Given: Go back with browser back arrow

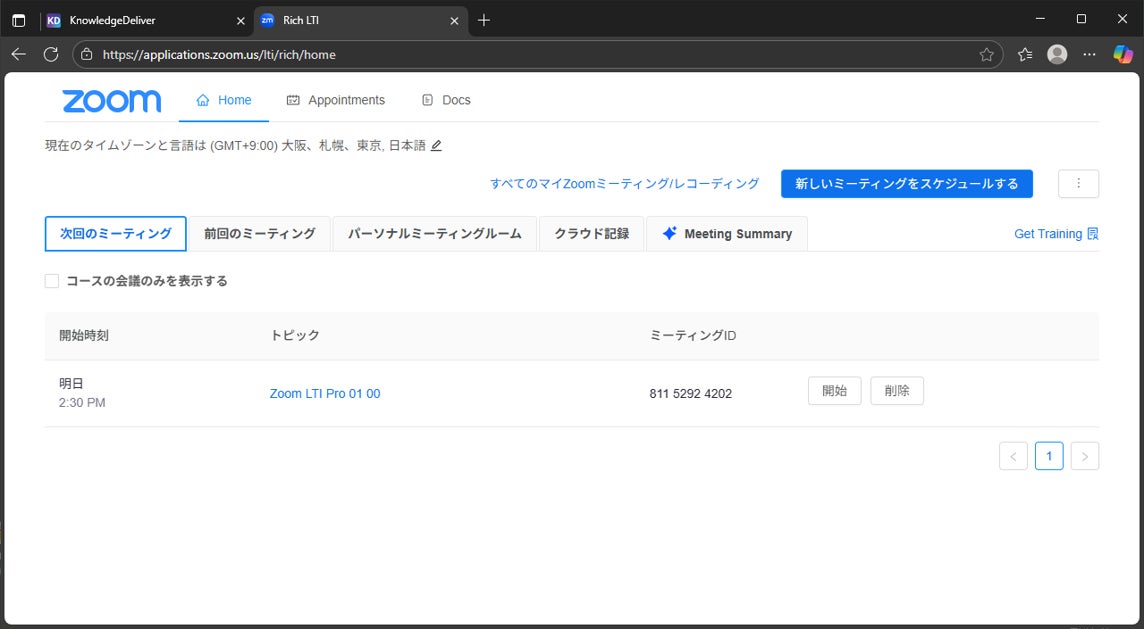Looking at the screenshot, I should 19,55.
